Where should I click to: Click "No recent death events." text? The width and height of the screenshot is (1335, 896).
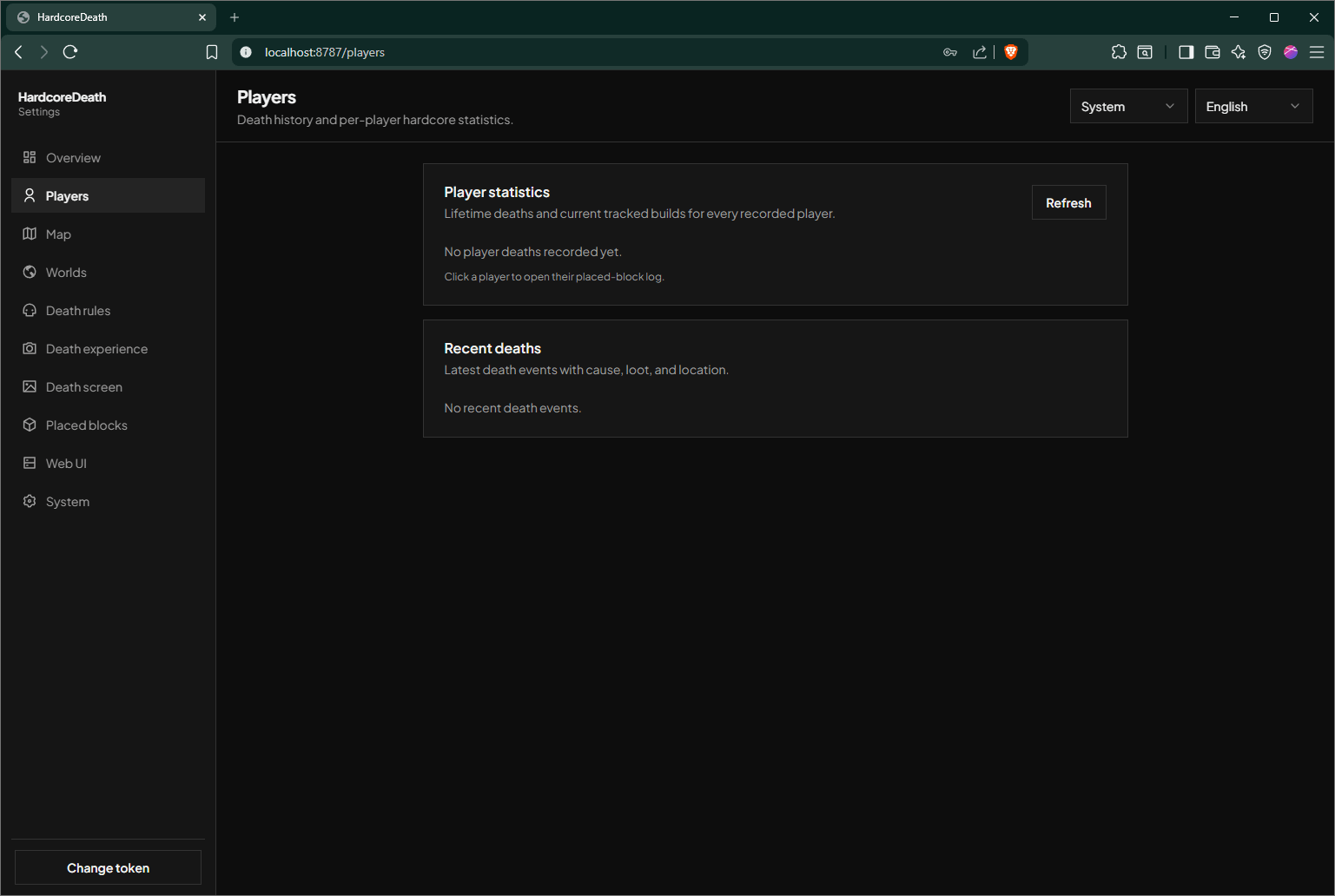pyautogui.click(x=512, y=408)
